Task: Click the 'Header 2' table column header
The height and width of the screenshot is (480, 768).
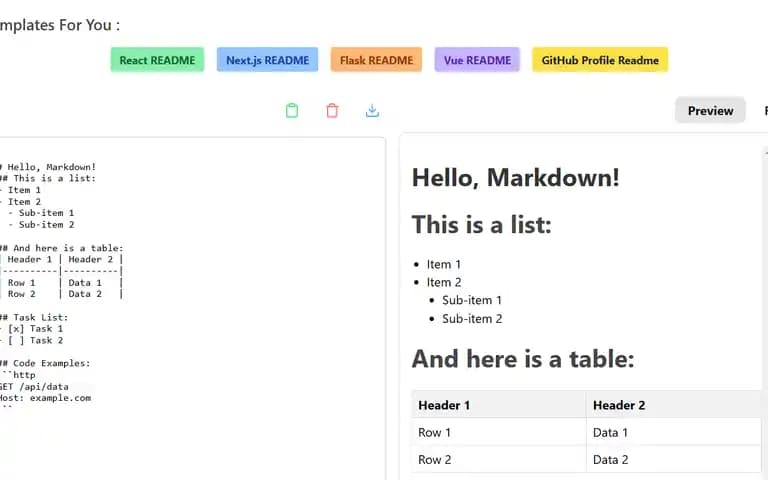Action: 673,405
